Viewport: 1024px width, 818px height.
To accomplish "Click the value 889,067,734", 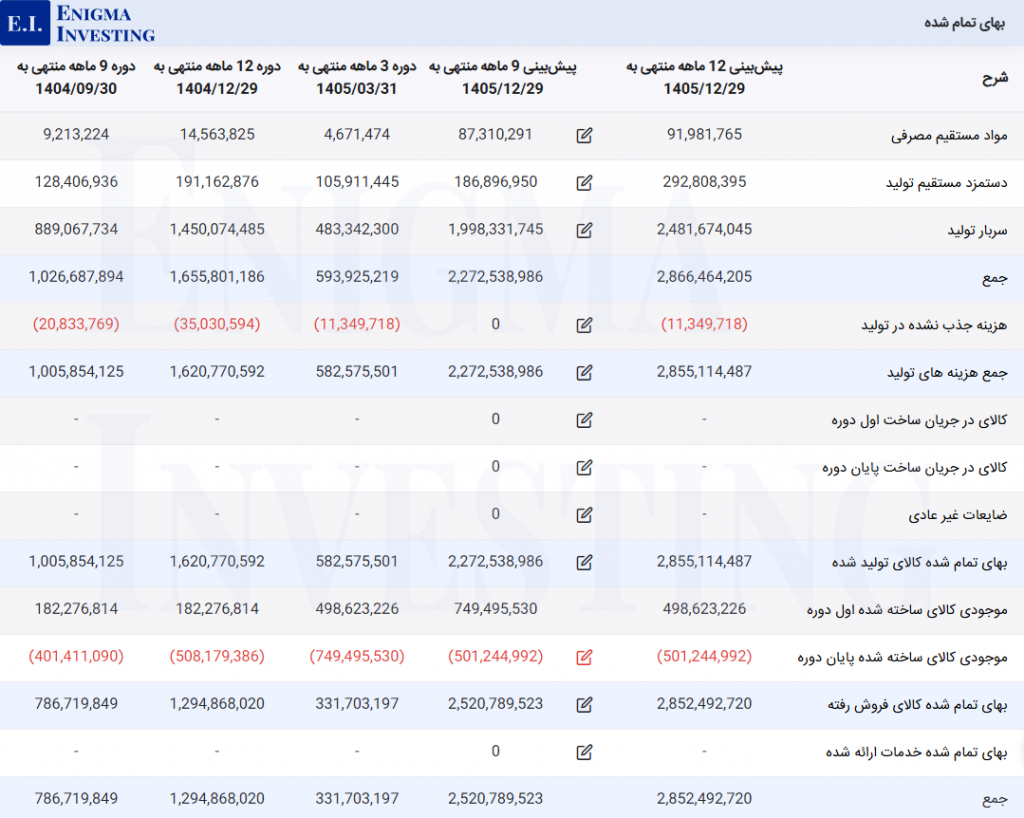I will [x=76, y=229].
